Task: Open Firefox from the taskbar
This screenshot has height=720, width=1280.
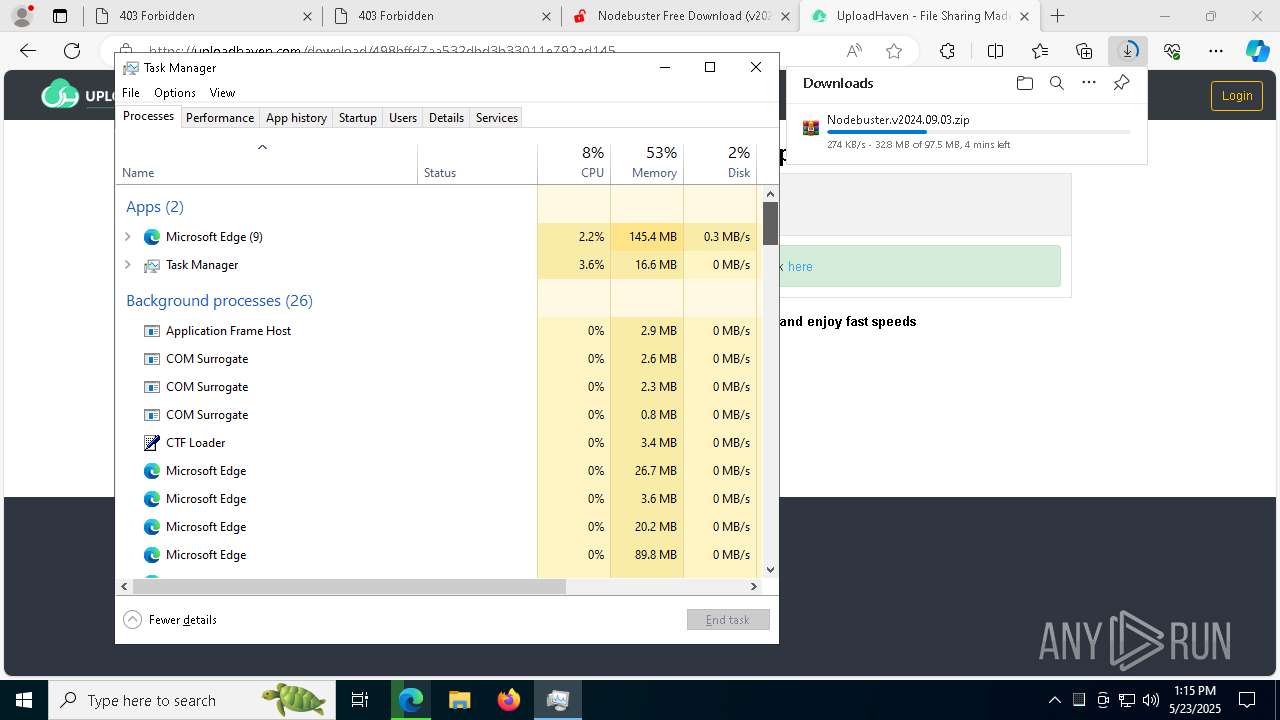Action: point(509,700)
